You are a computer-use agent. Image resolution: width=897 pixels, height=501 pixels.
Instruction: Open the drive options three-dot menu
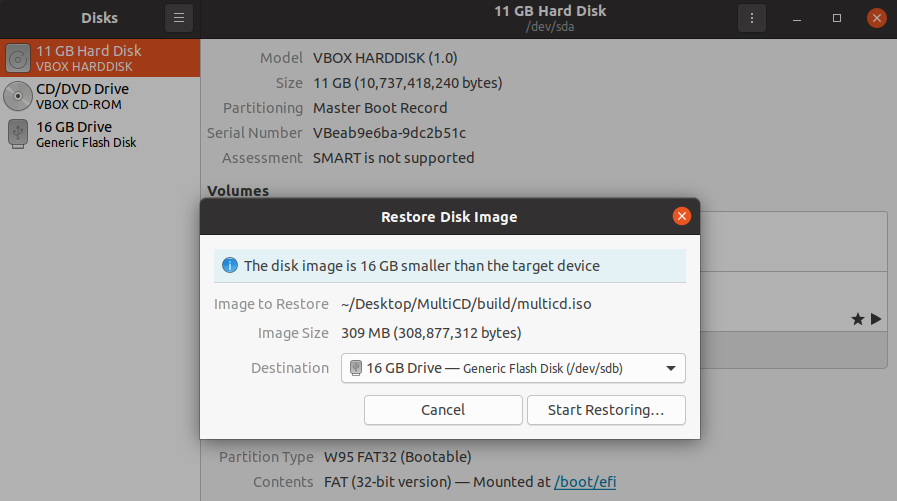[751, 17]
